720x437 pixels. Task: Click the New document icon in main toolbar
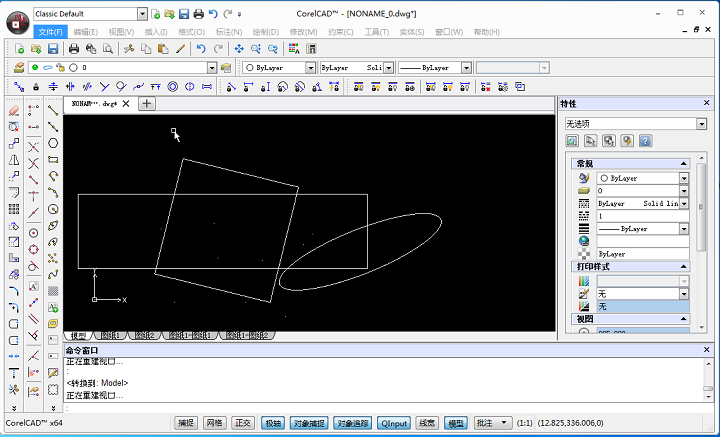pos(19,49)
